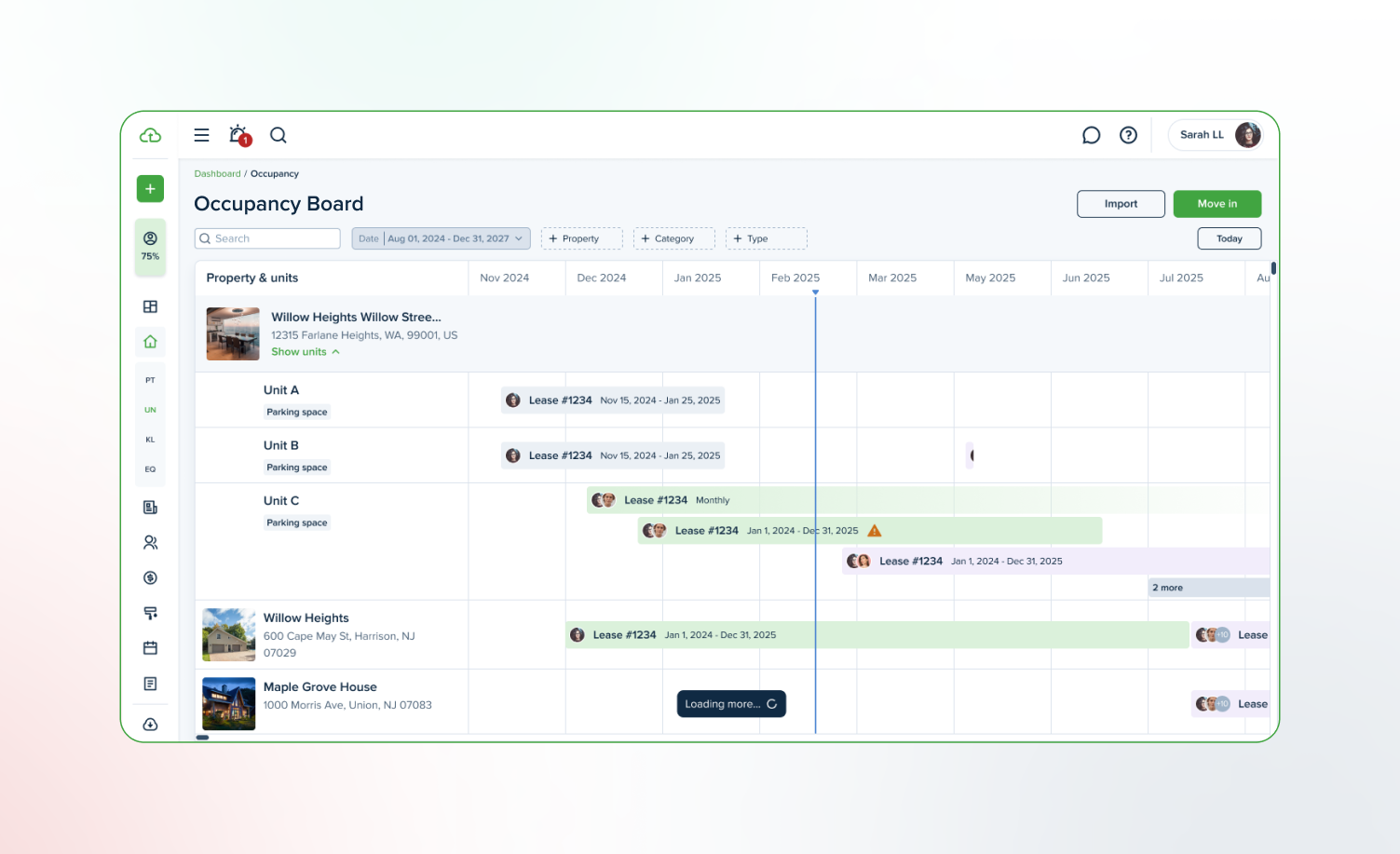
Task: Open the calendar icon in sidebar
Action: tap(150, 648)
